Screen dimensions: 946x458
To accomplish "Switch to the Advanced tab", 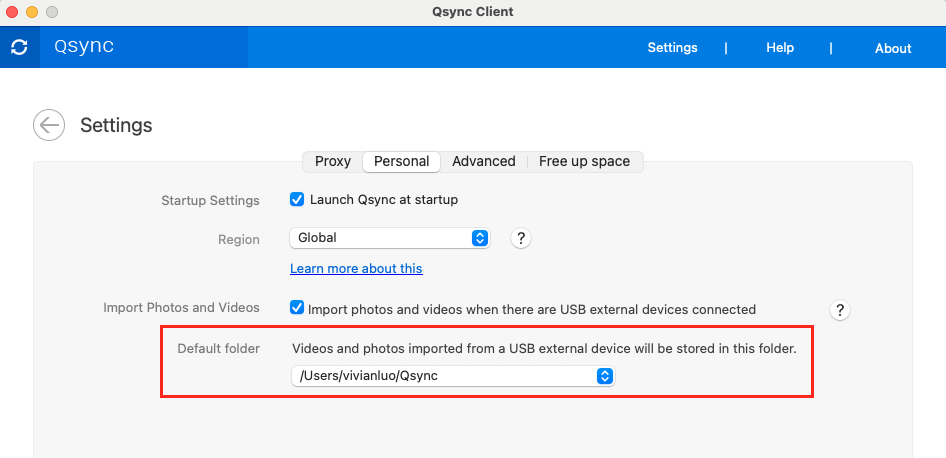I will pyautogui.click(x=484, y=161).
